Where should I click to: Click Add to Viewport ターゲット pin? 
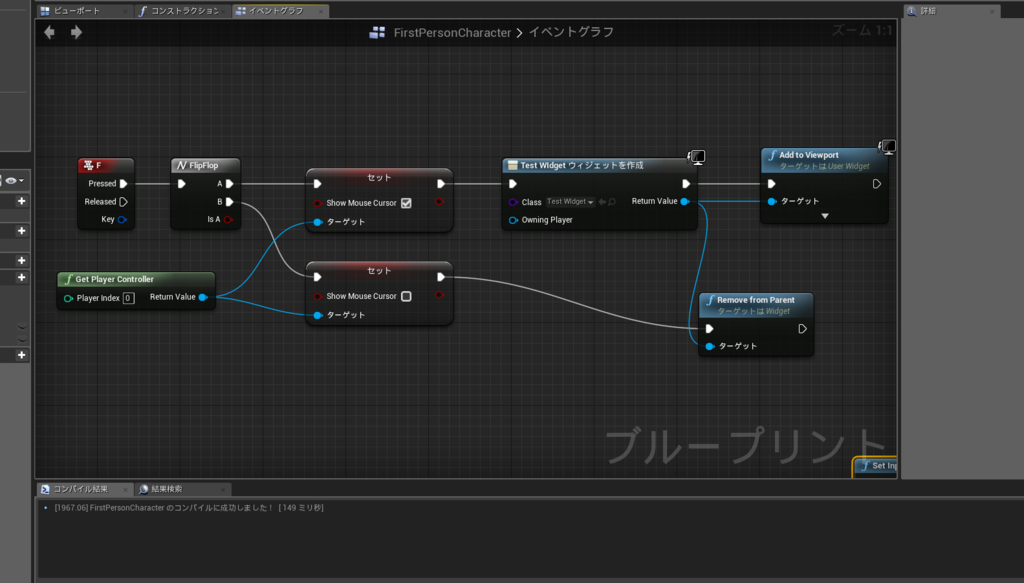pyautogui.click(x=772, y=201)
